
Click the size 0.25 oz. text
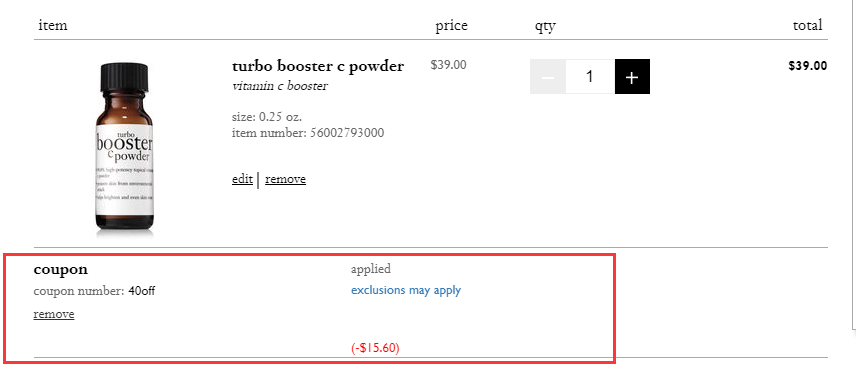coord(267,117)
